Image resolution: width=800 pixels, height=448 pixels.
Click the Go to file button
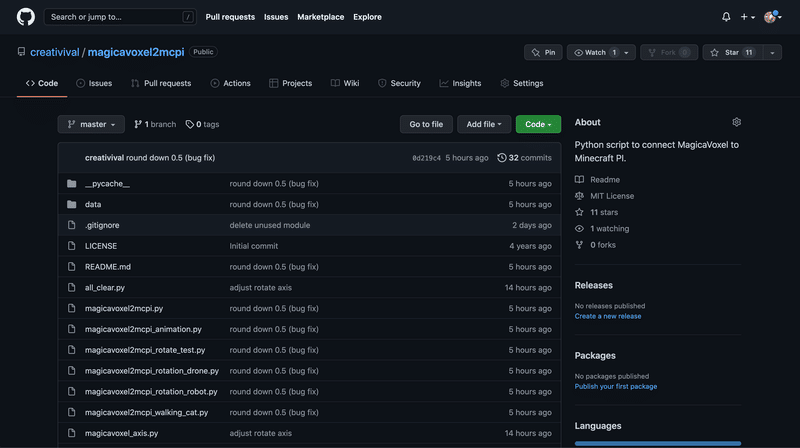(426, 124)
